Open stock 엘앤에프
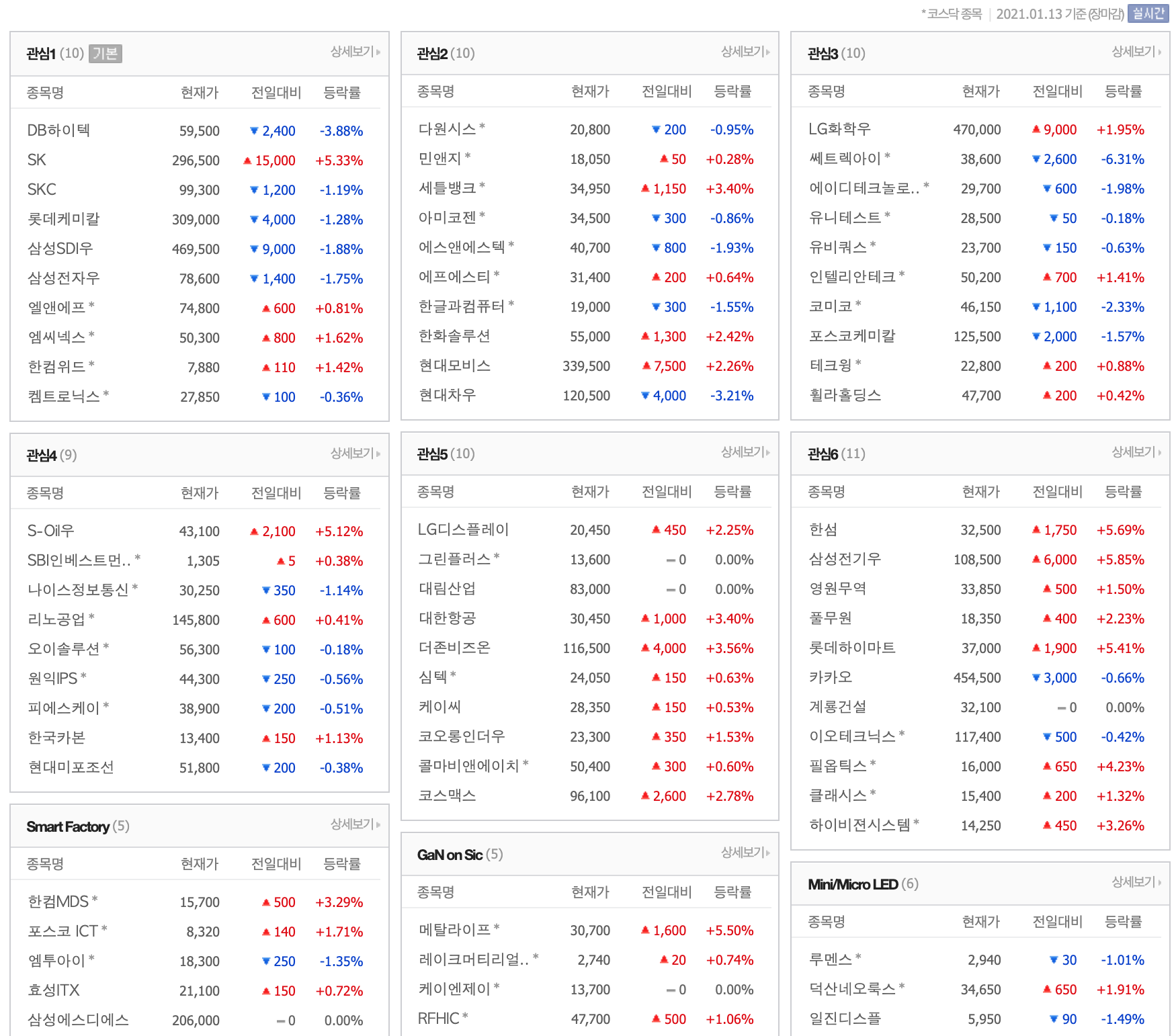The width and height of the screenshot is (1176, 1036). coord(56,308)
